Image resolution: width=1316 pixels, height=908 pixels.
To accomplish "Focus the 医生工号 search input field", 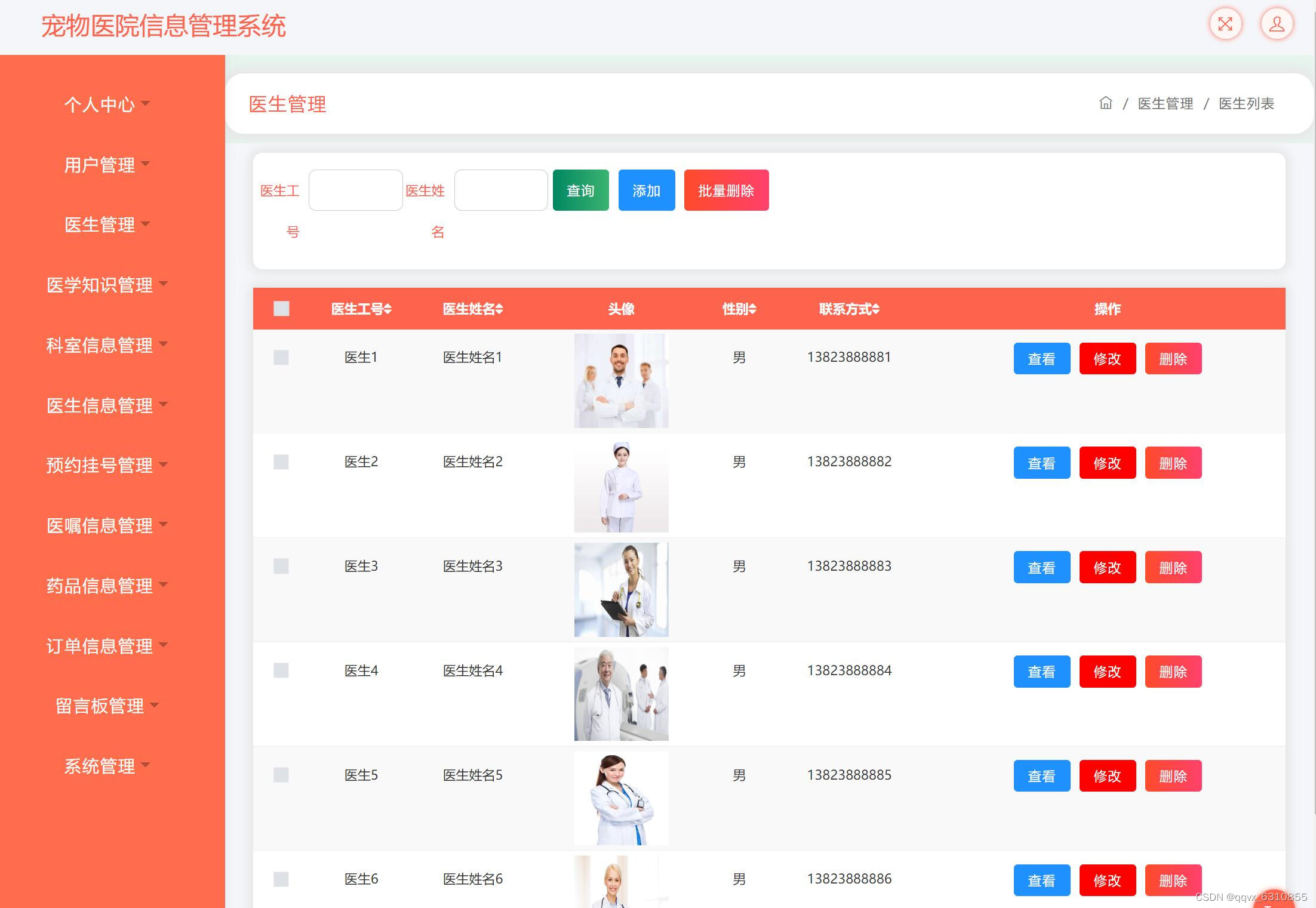I will click(355, 190).
